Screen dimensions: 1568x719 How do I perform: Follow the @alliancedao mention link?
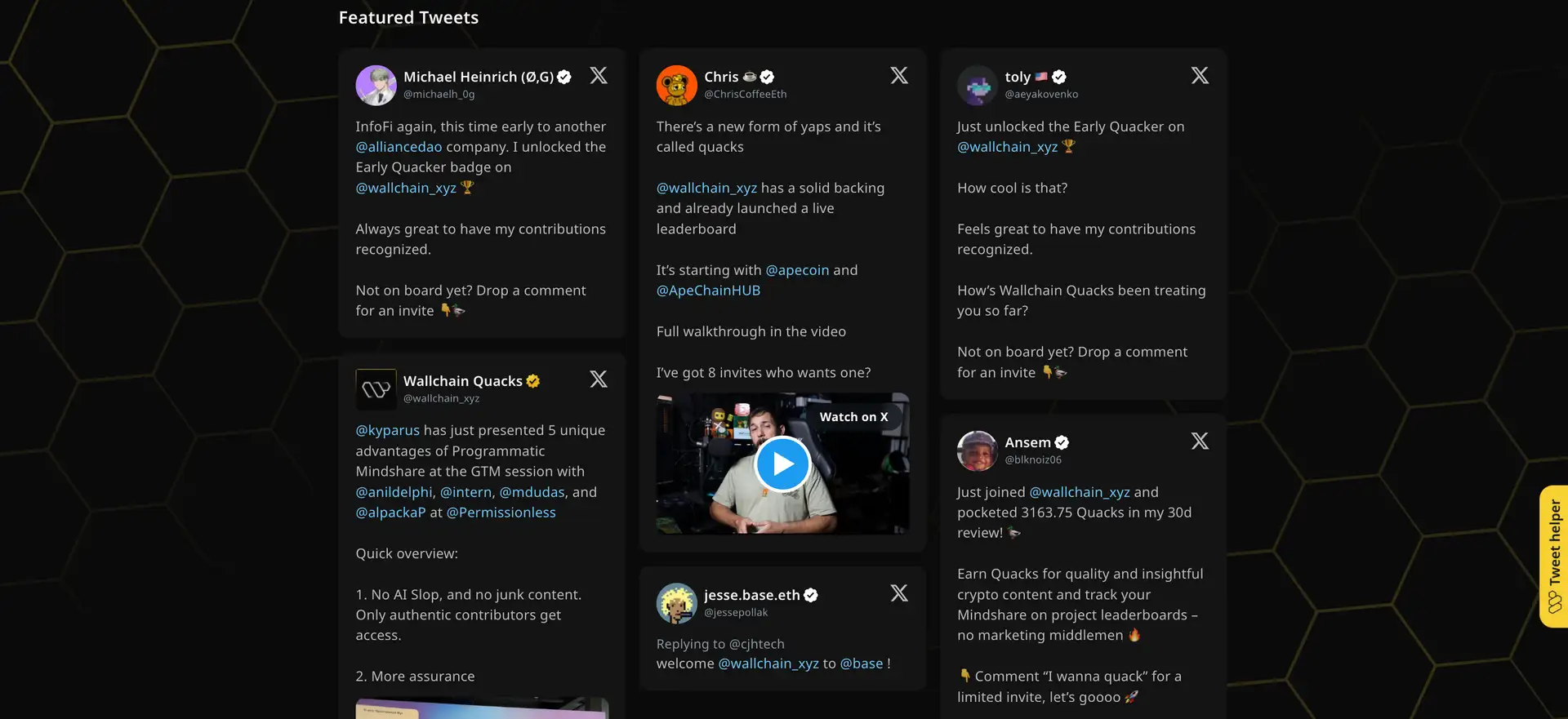(399, 147)
